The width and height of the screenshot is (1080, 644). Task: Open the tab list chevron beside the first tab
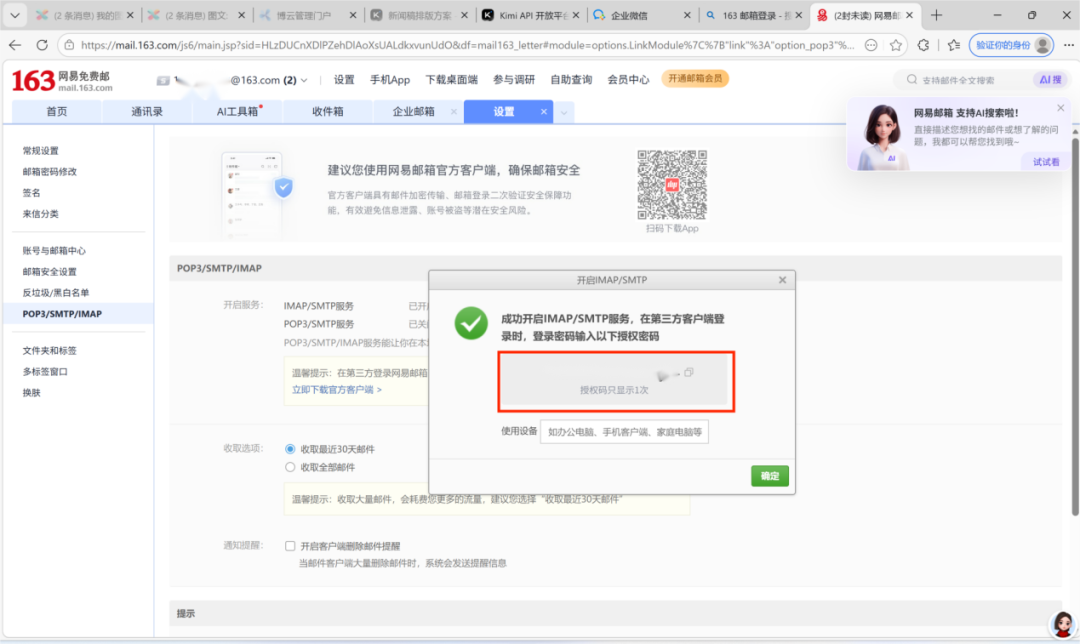[x=14, y=15]
